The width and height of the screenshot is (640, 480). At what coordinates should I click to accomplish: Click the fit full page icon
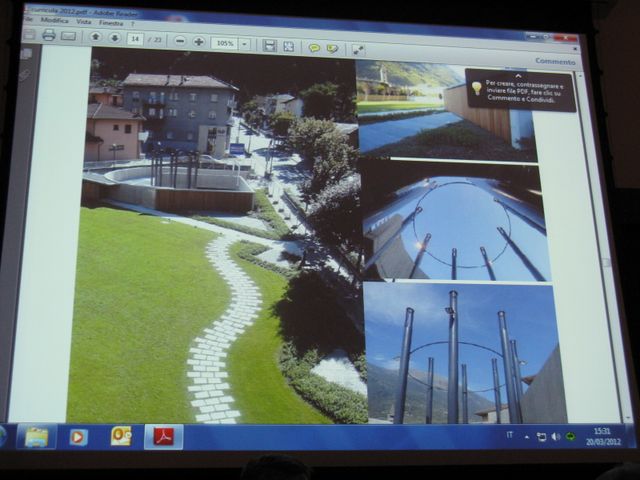click(289, 46)
